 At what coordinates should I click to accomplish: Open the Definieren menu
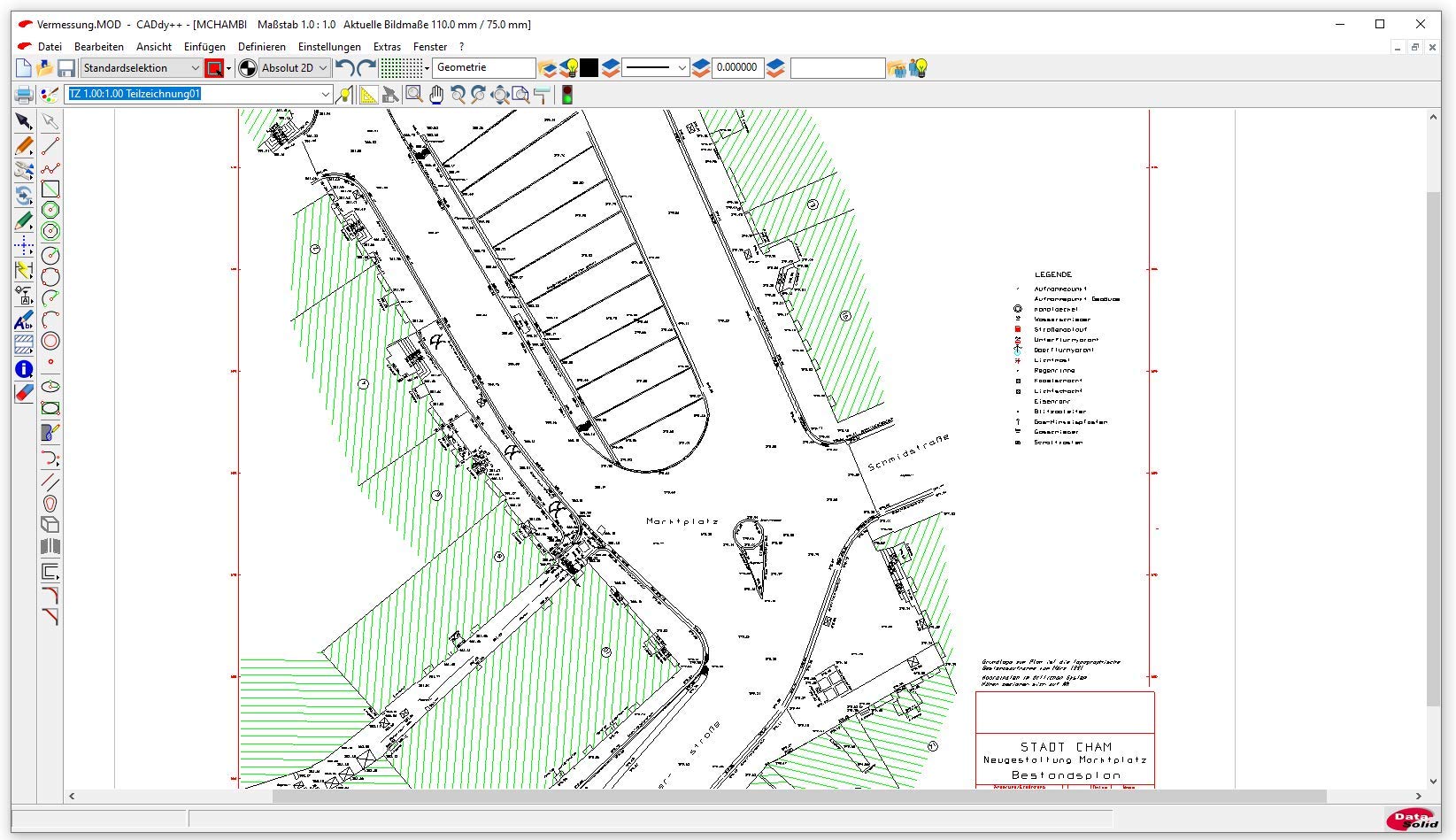click(x=262, y=47)
